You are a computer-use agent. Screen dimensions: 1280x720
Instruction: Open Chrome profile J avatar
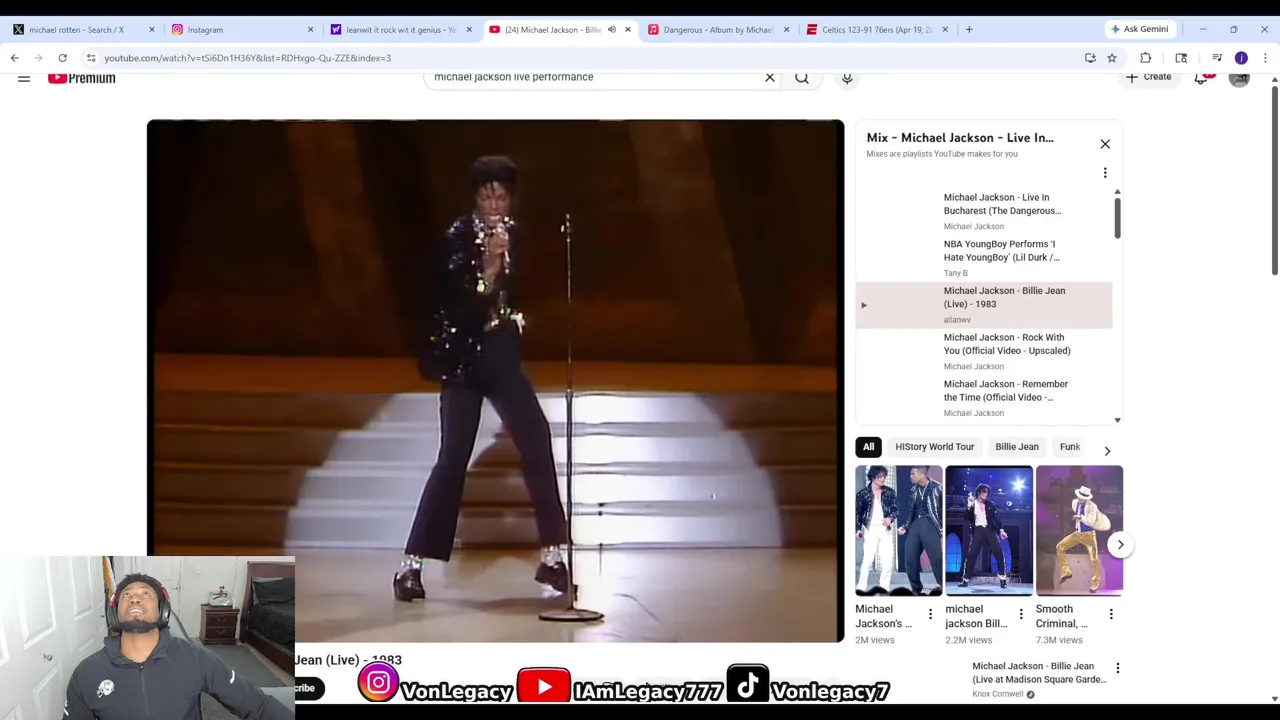pos(1241,58)
